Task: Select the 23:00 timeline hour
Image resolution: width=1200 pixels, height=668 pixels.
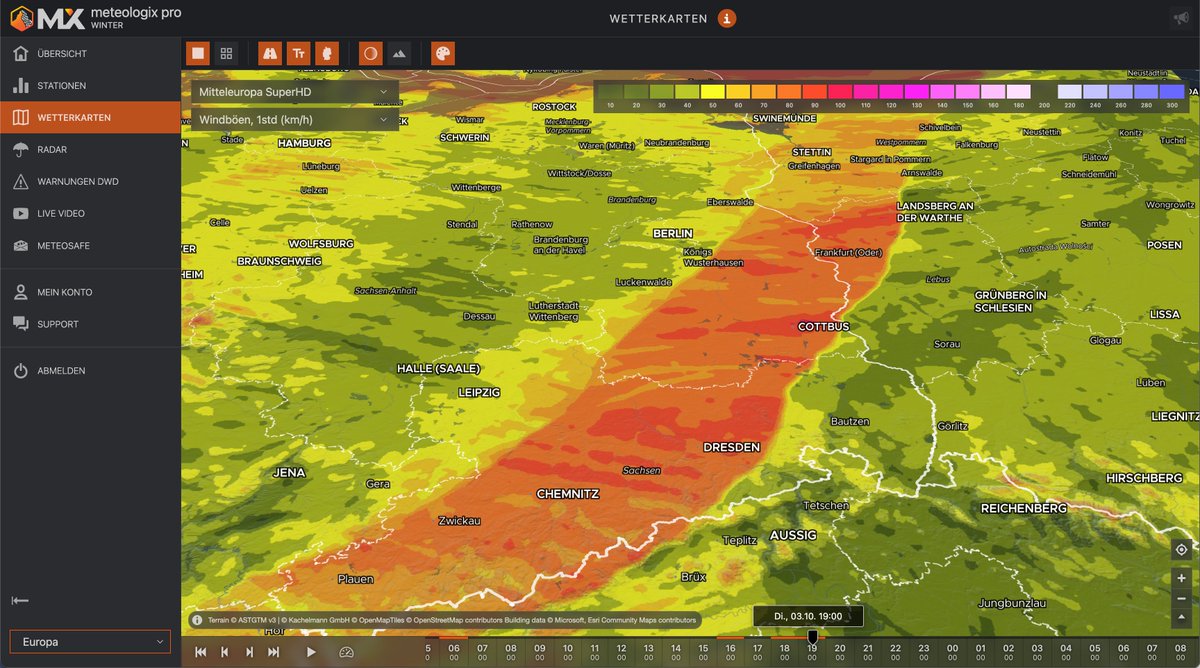Action: click(x=923, y=652)
